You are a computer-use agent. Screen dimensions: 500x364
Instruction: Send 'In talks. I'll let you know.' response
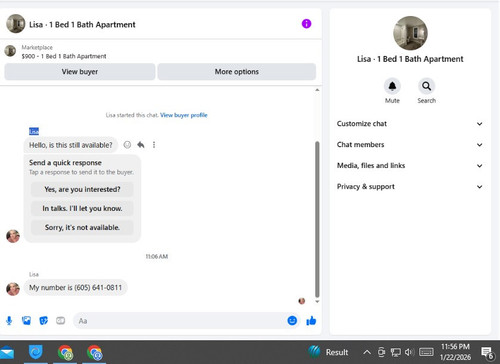[82, 208]
